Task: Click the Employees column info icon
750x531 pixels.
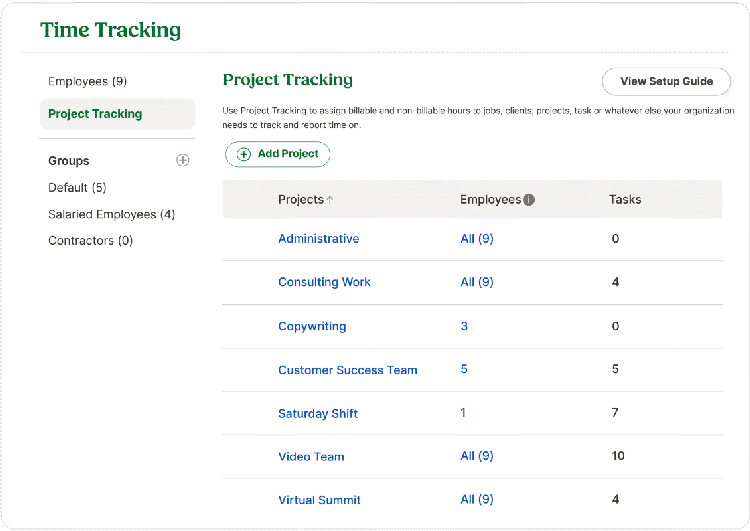Action: [x=529, y=200]
